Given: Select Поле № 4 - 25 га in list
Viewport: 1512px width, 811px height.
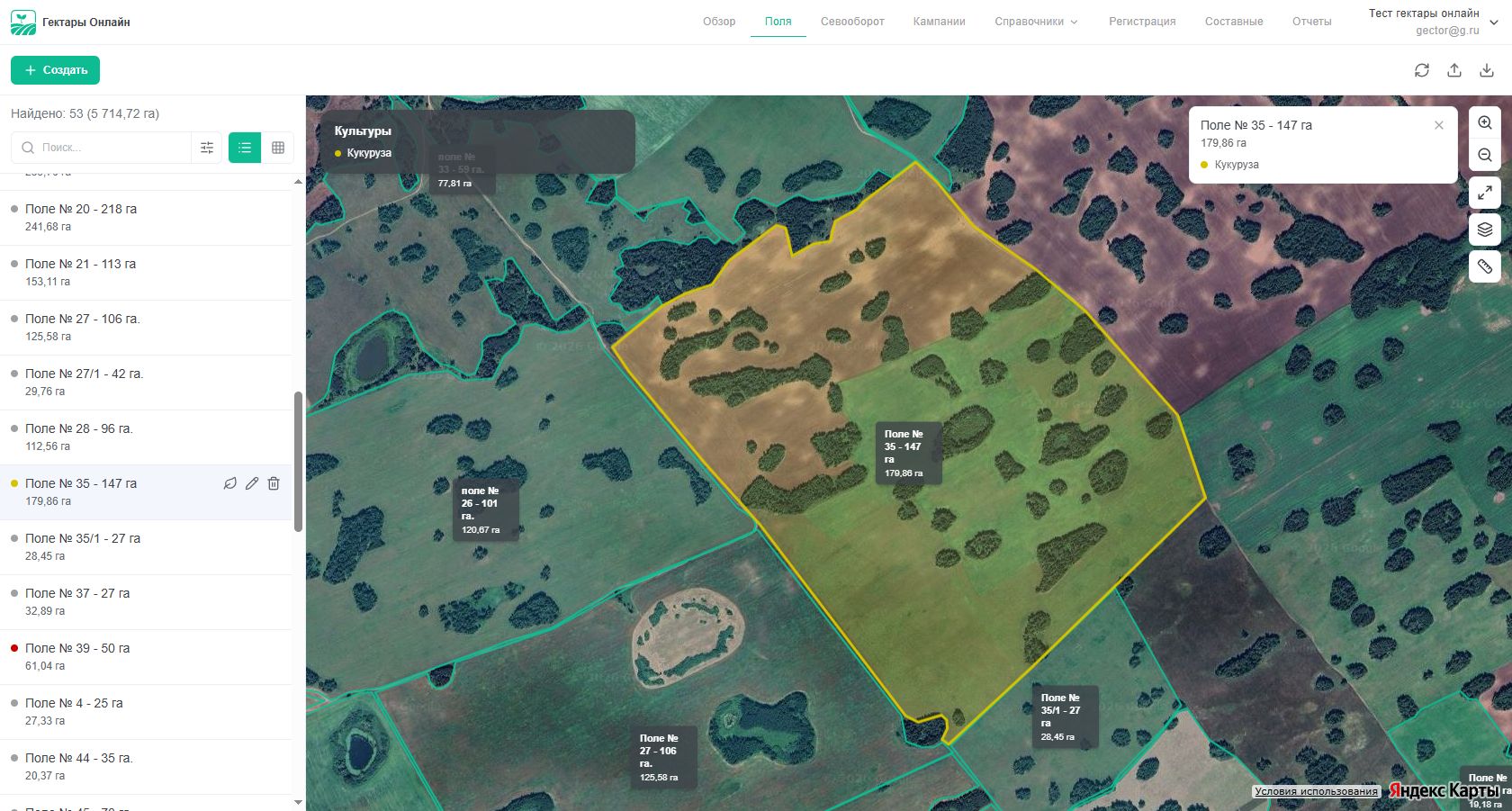Looking at the screenshot, I should pyautogui.click(x=146, y=712).
